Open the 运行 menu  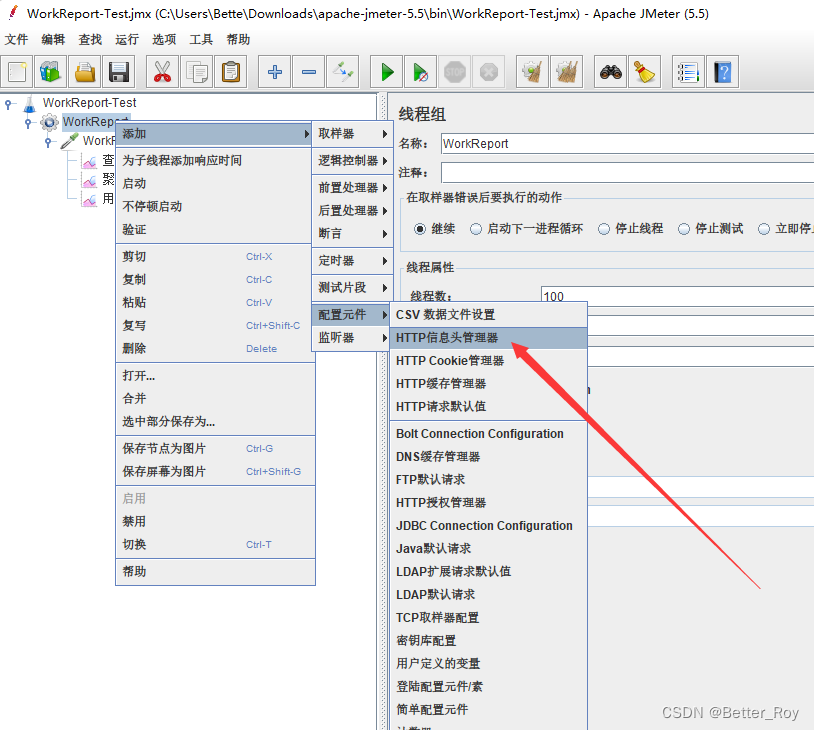point(127,39)
